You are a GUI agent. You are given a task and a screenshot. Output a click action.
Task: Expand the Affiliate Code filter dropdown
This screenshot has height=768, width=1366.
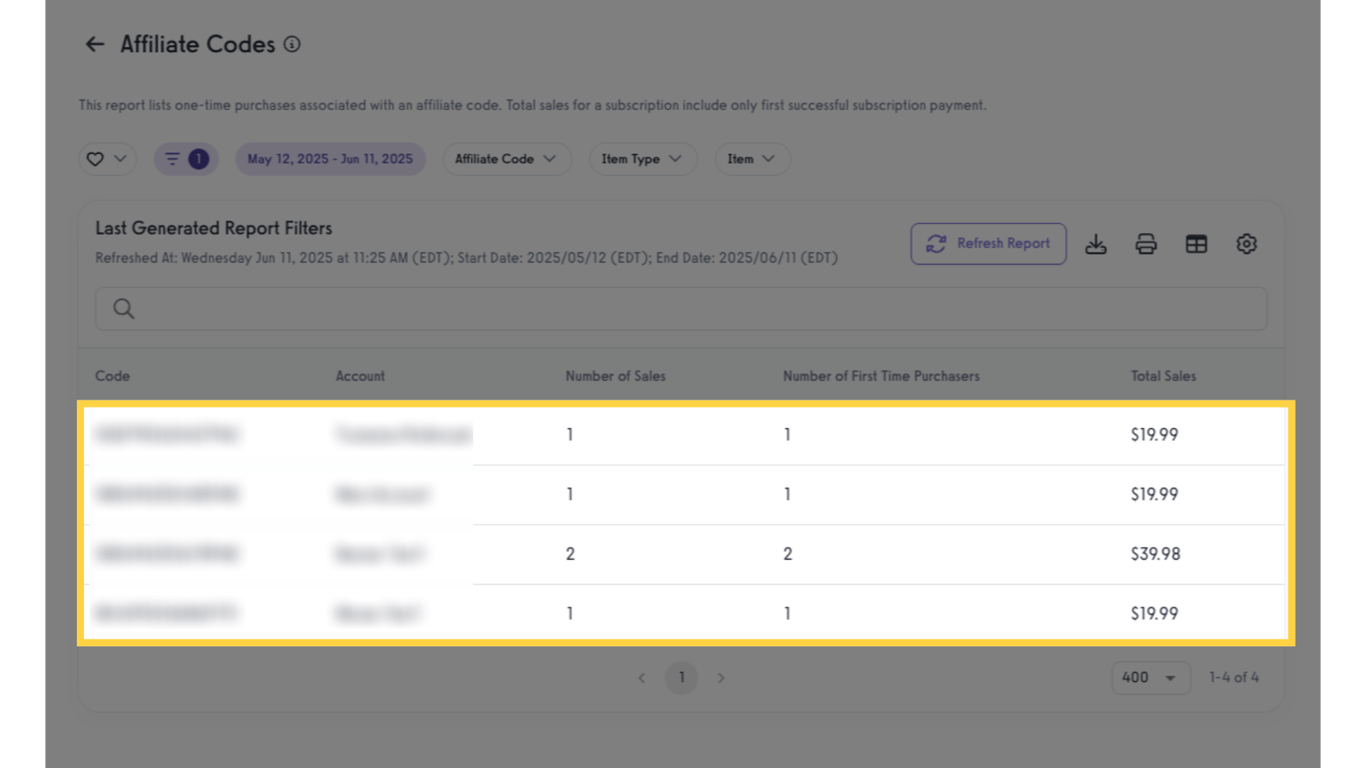(x=506, y=159)
